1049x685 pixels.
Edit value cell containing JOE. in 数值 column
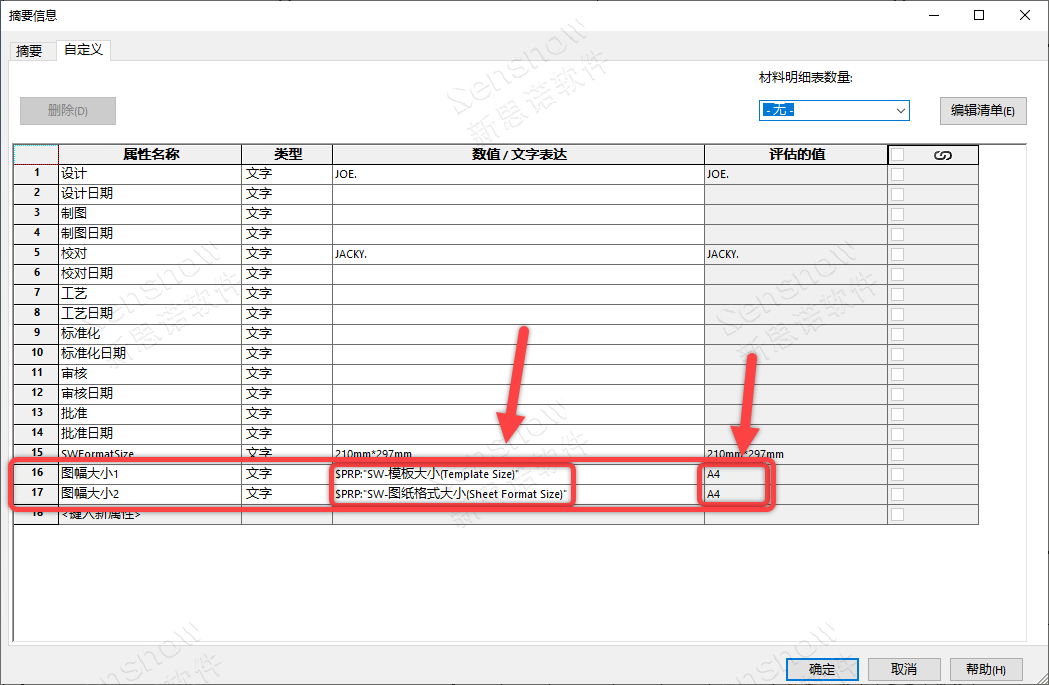517,174
